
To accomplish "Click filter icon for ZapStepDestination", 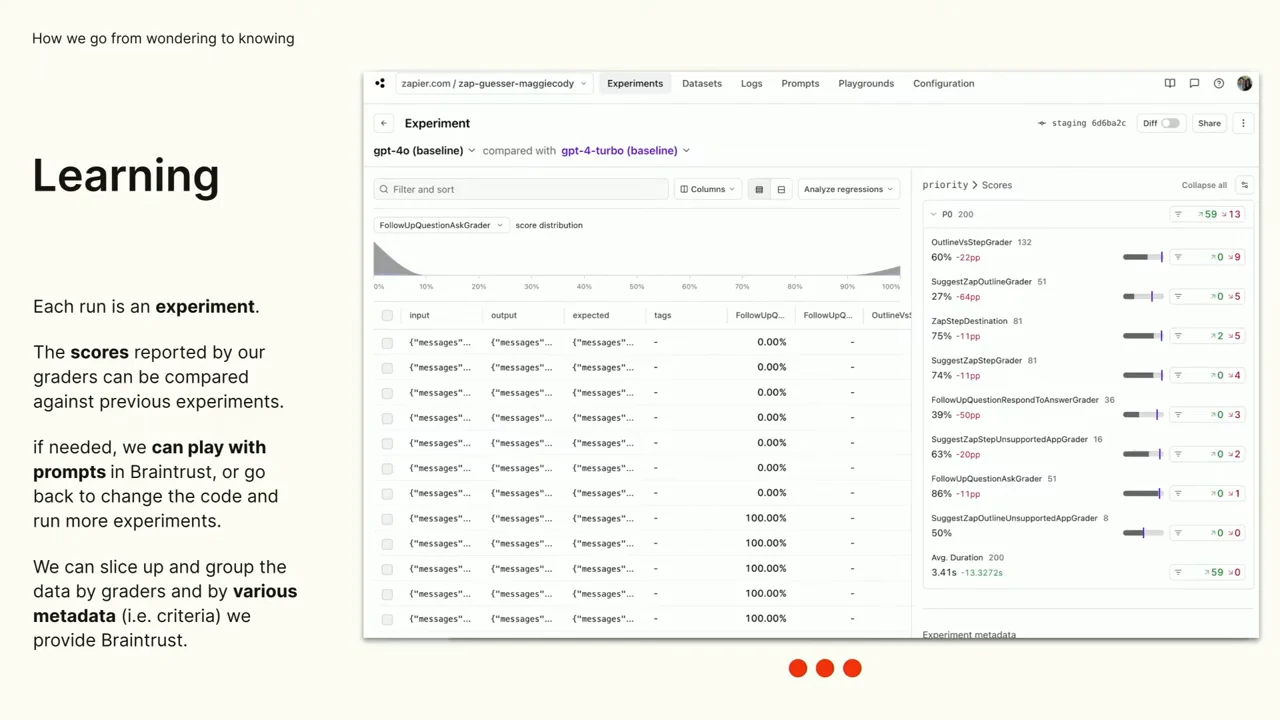I will 1178,336.
